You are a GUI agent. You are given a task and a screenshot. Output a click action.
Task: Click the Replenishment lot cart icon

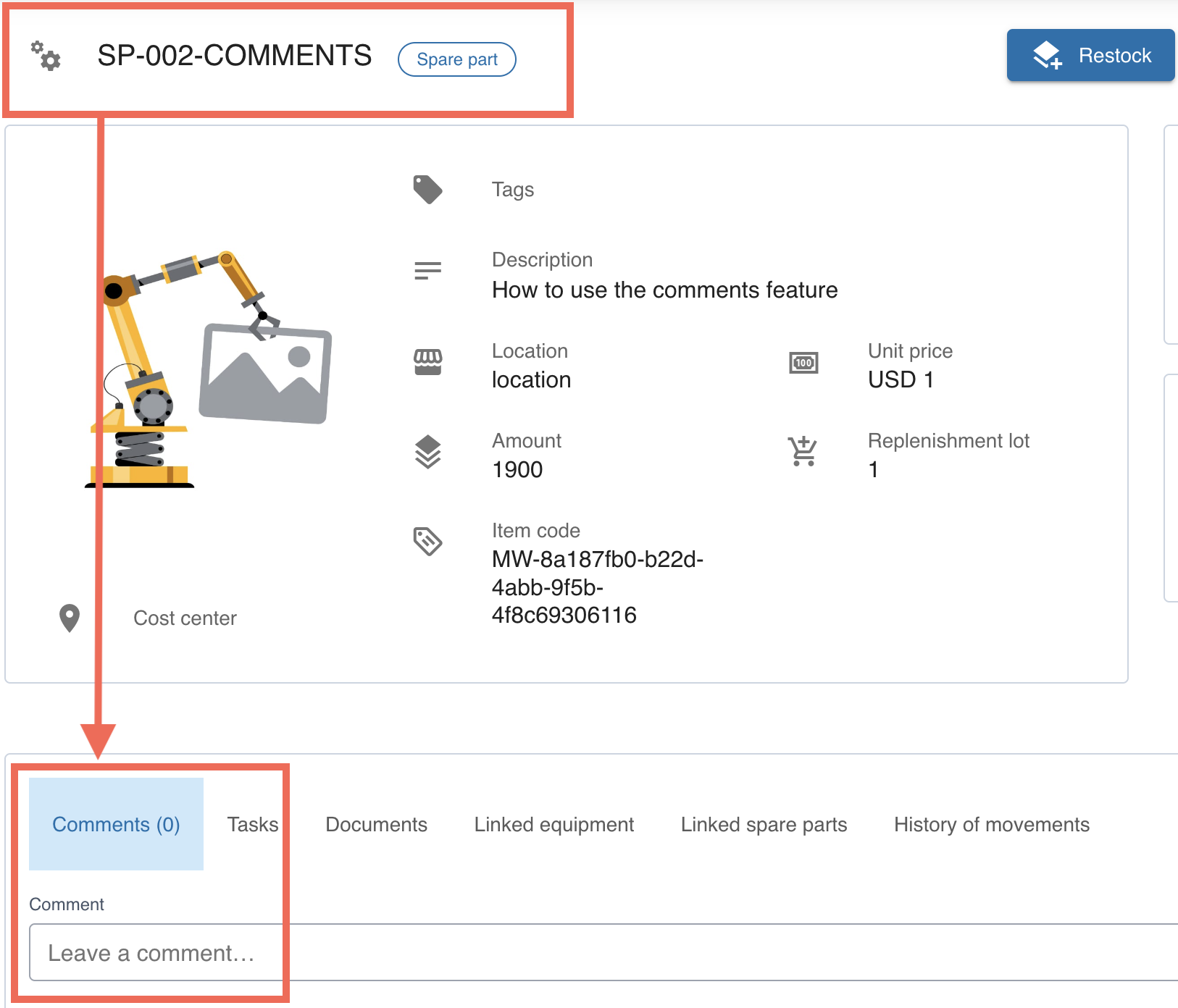pyautogui.click(x=803, y=452)
